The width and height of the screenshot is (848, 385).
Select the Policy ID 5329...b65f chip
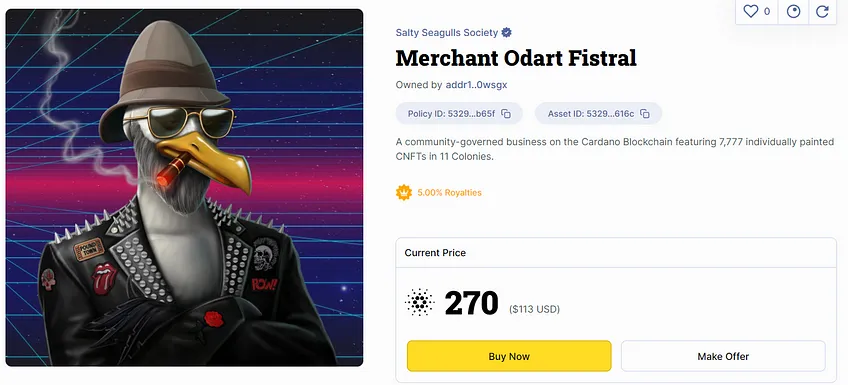(459, 114)
